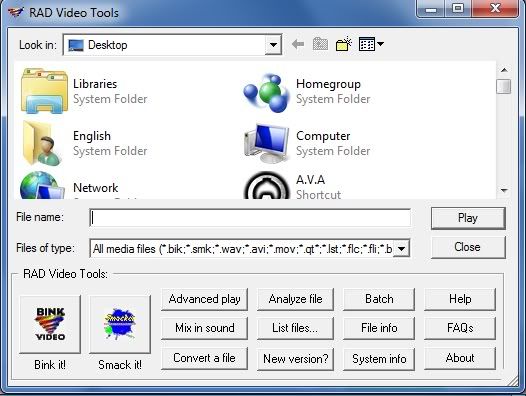Click the RAD Video Tools title bar icon

(16, 13)
